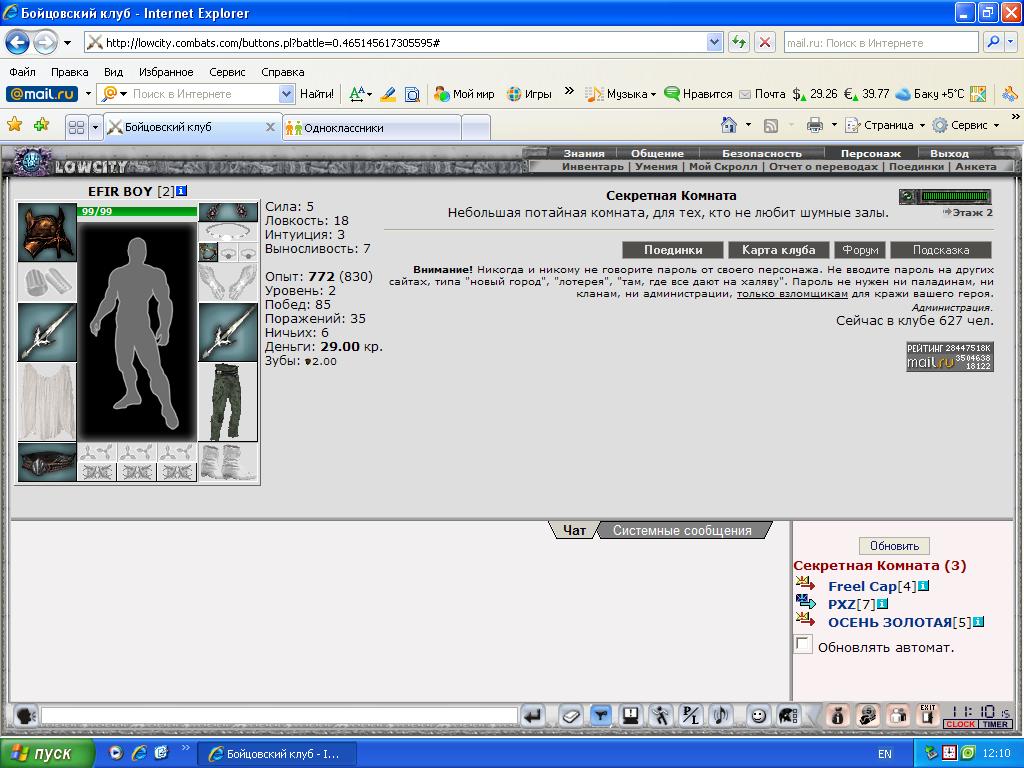Open info icon next to EFIR BOY [2]

point(182,191)
